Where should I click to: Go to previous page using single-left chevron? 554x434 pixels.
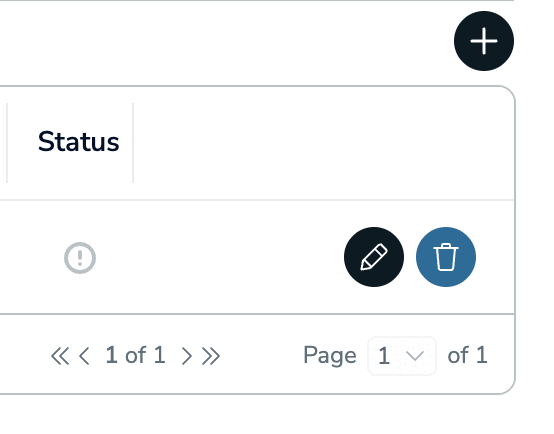tap(84, 356)
